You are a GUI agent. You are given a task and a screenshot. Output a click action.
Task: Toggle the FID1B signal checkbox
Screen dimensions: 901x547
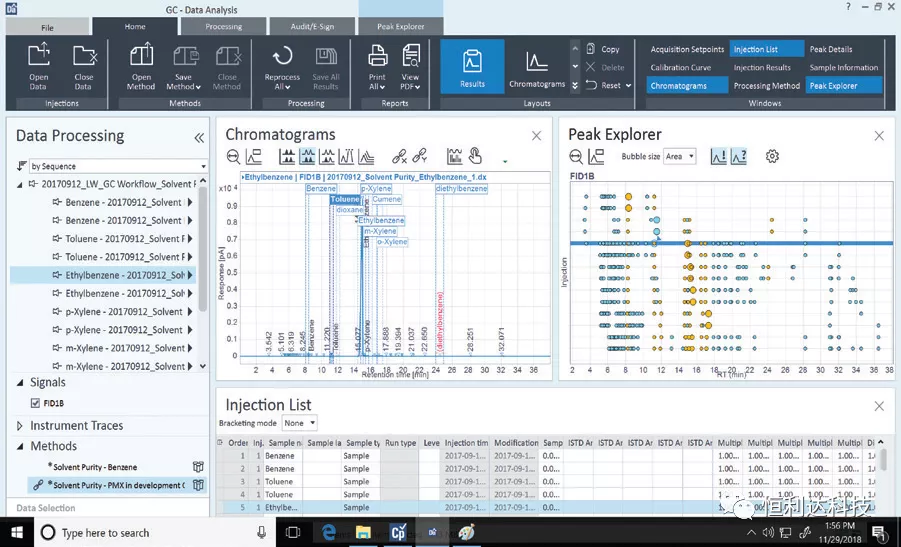37,403
